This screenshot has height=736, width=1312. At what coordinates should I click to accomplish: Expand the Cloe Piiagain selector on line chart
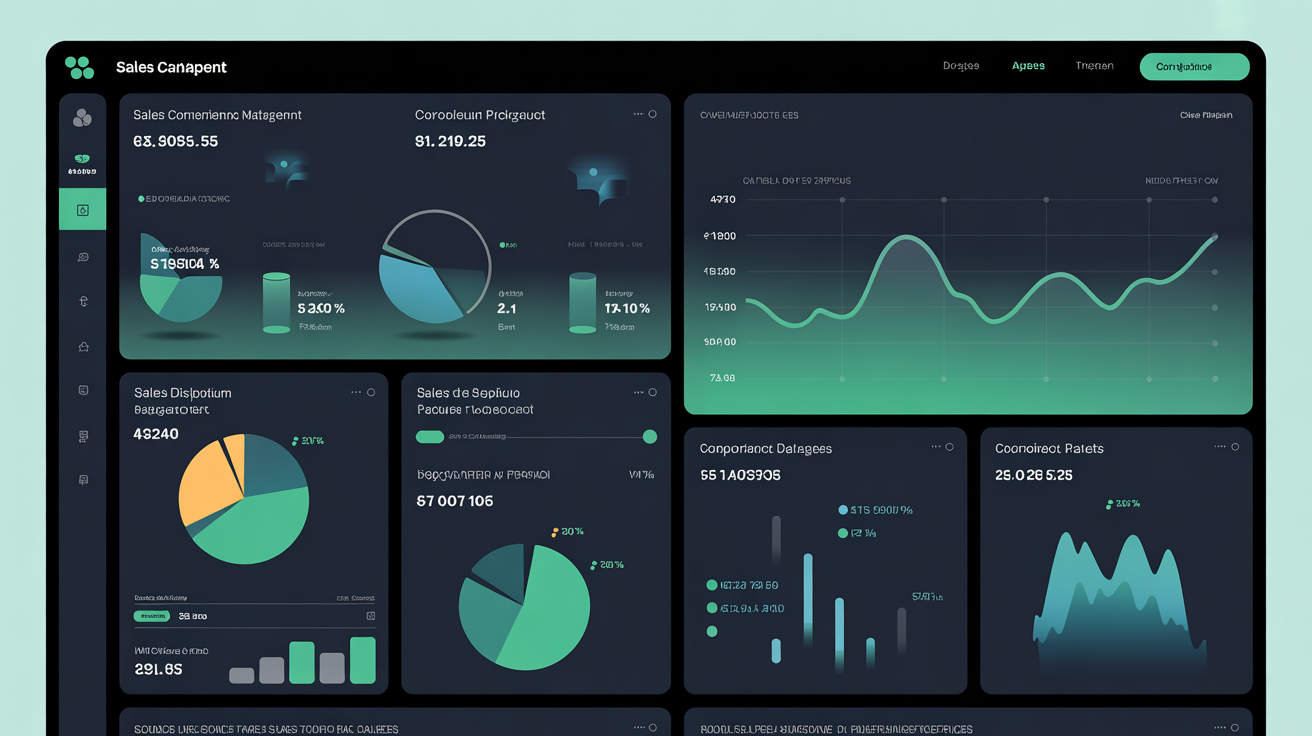(x=1205, y=115)
